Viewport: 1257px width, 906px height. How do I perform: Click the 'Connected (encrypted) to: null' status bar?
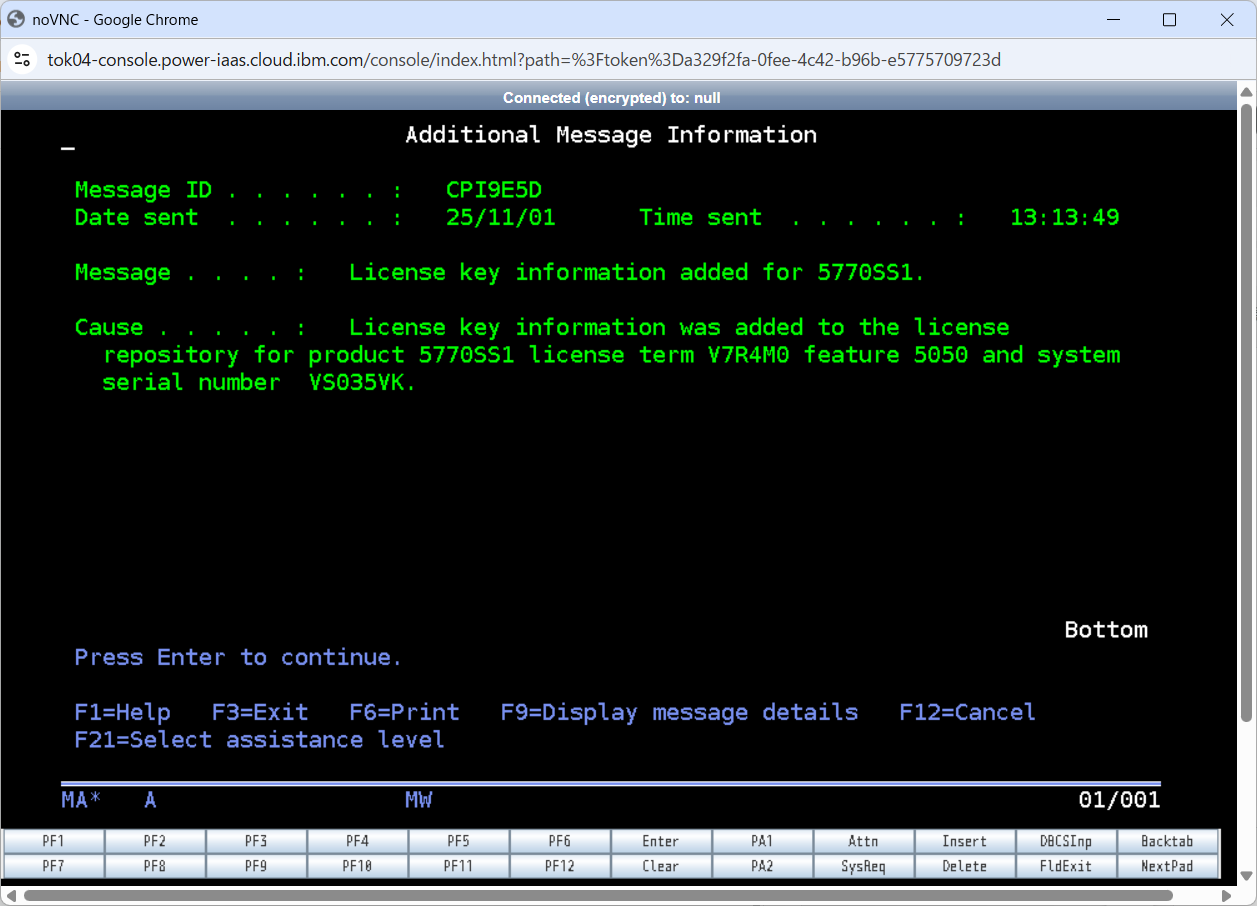click(611, 98)
